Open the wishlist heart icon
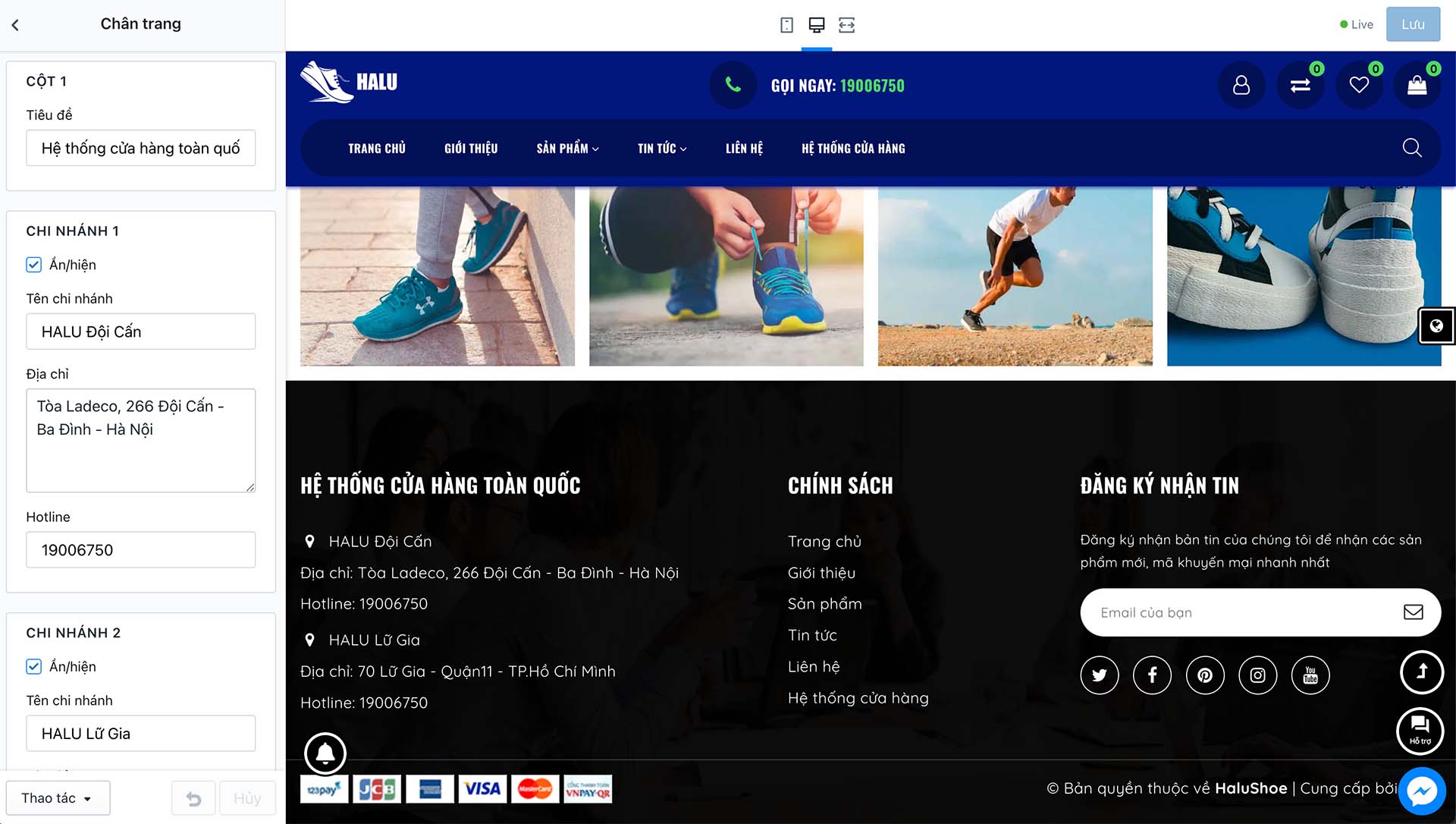The image size is (1456, 824). pos(1359,85)
